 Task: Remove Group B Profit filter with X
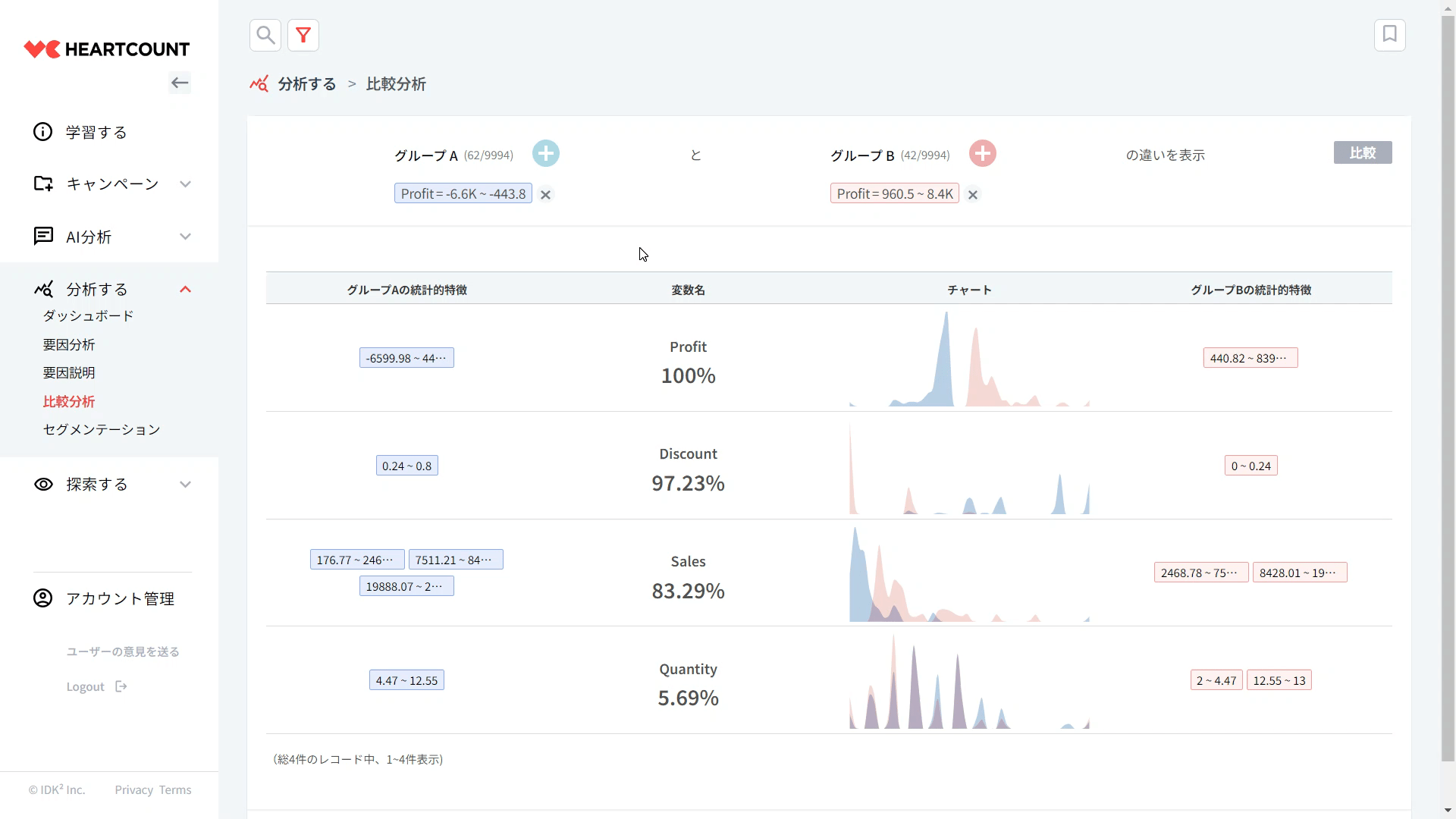point(973,195)
